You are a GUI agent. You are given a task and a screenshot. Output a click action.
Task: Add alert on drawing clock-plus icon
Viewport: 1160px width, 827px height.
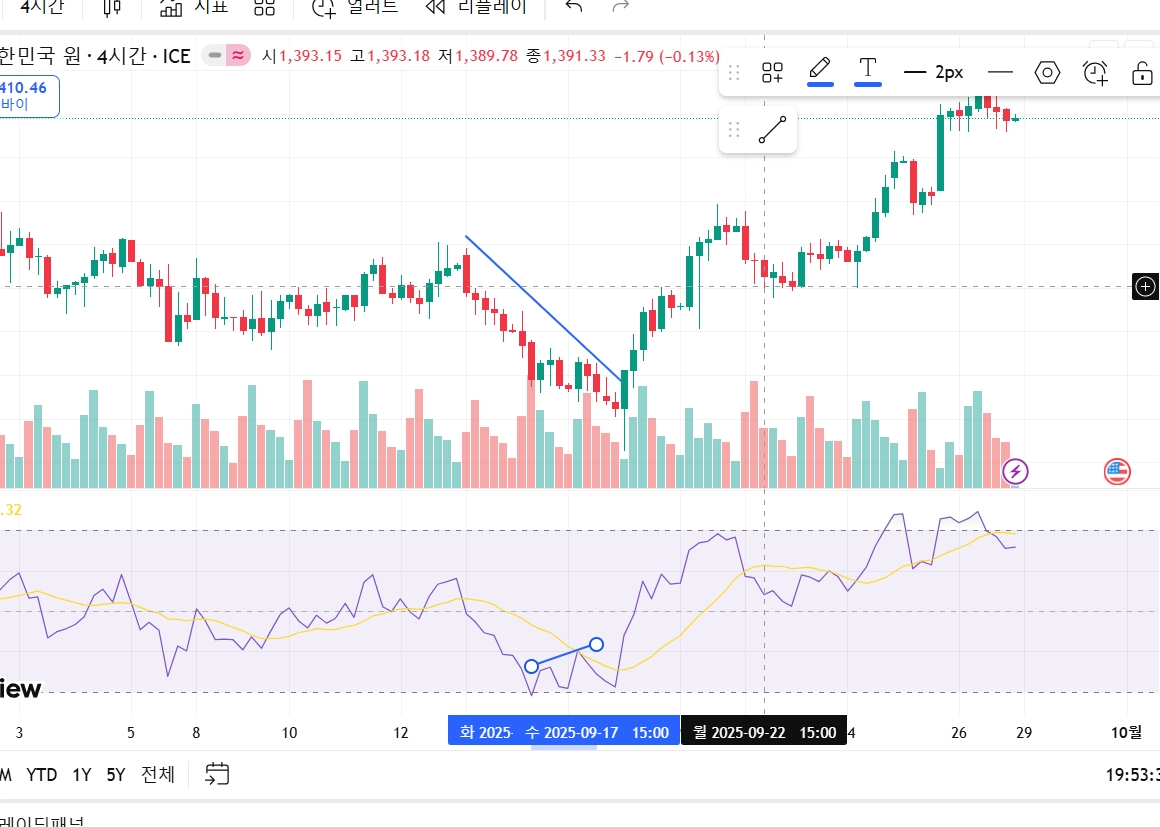1094,72
